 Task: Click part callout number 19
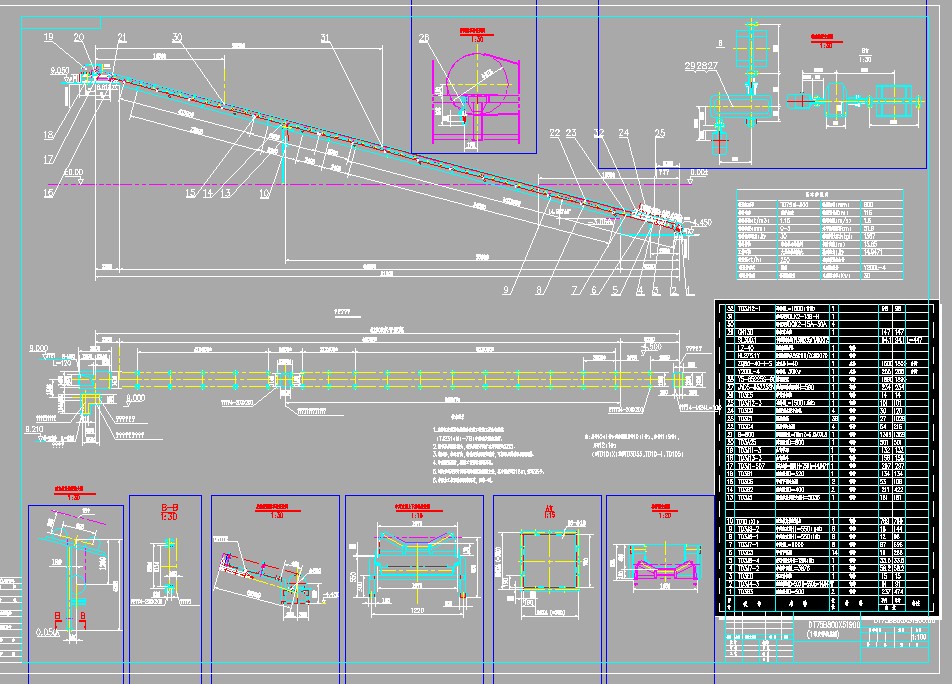(x=48, y=38)
